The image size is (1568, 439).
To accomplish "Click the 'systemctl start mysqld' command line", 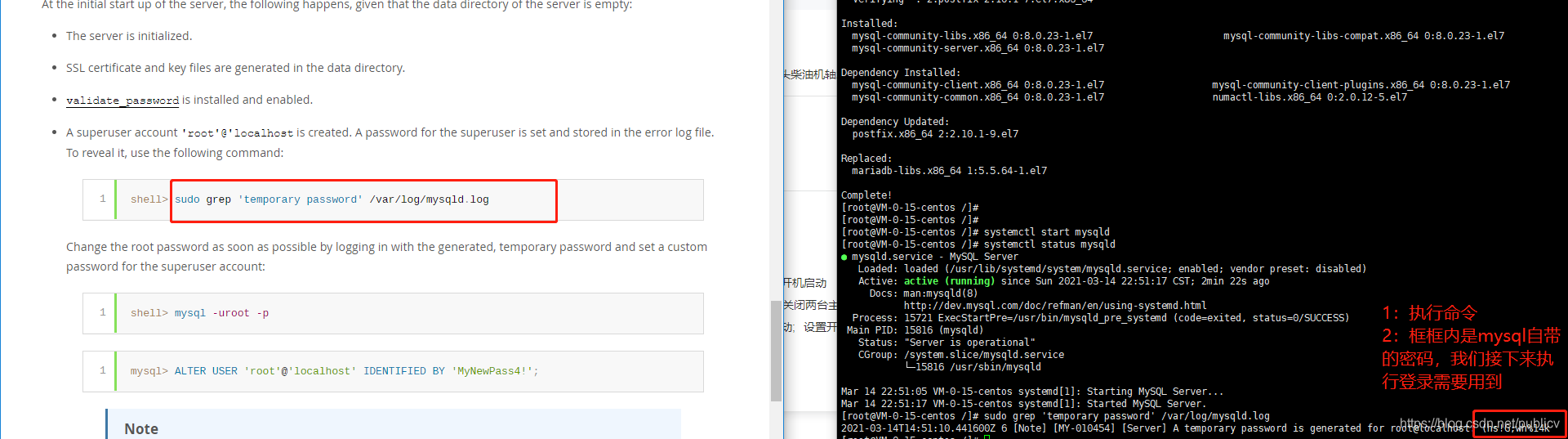I will (975, 232).
